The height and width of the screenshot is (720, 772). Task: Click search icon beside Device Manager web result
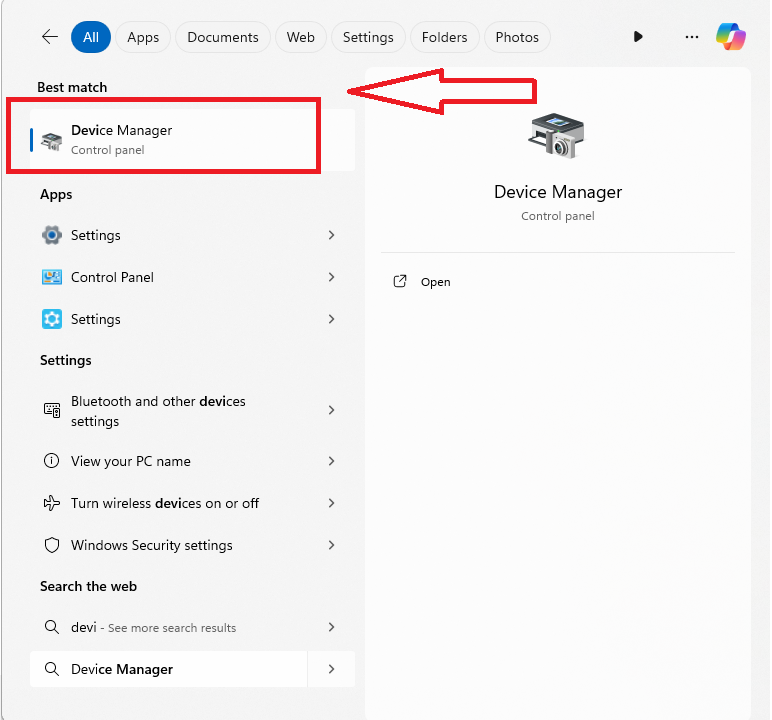point(52,669)
